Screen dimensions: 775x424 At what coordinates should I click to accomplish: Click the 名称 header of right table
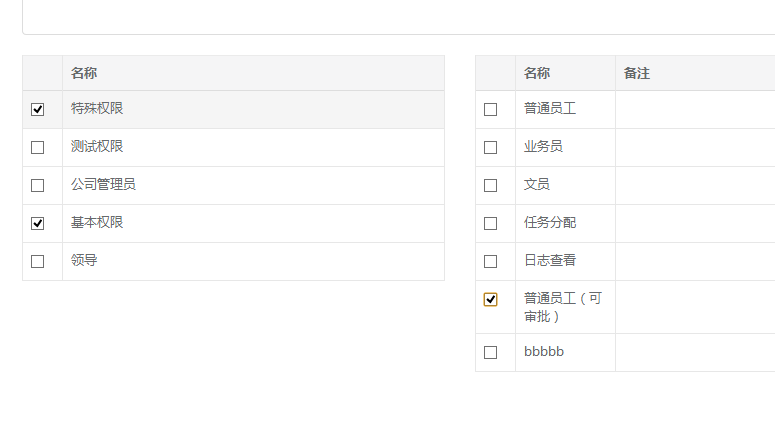[537, 73]
